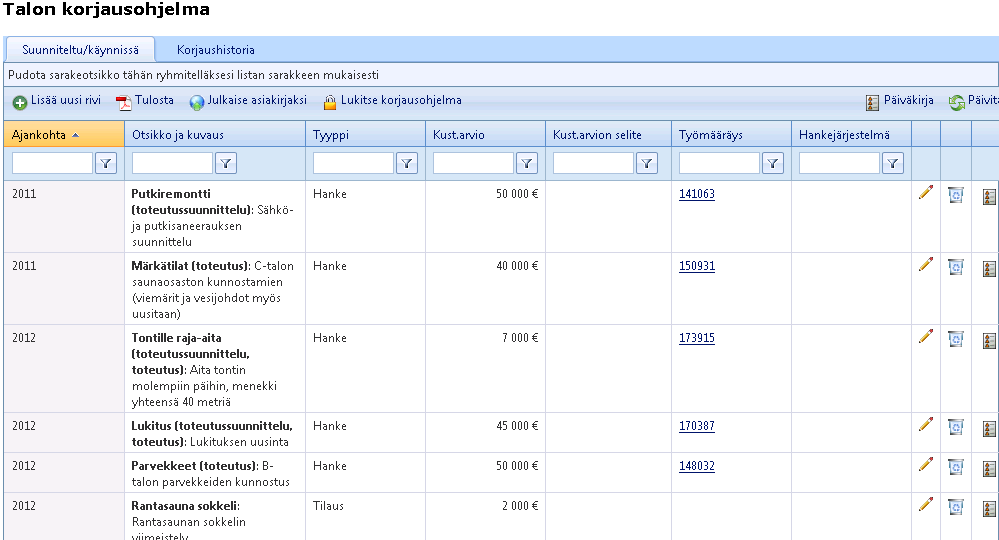Sort by Hankejärjestelmä column header
Image resolution: width=999 pixels, height=540 pixels.
(x=851, y=134)
